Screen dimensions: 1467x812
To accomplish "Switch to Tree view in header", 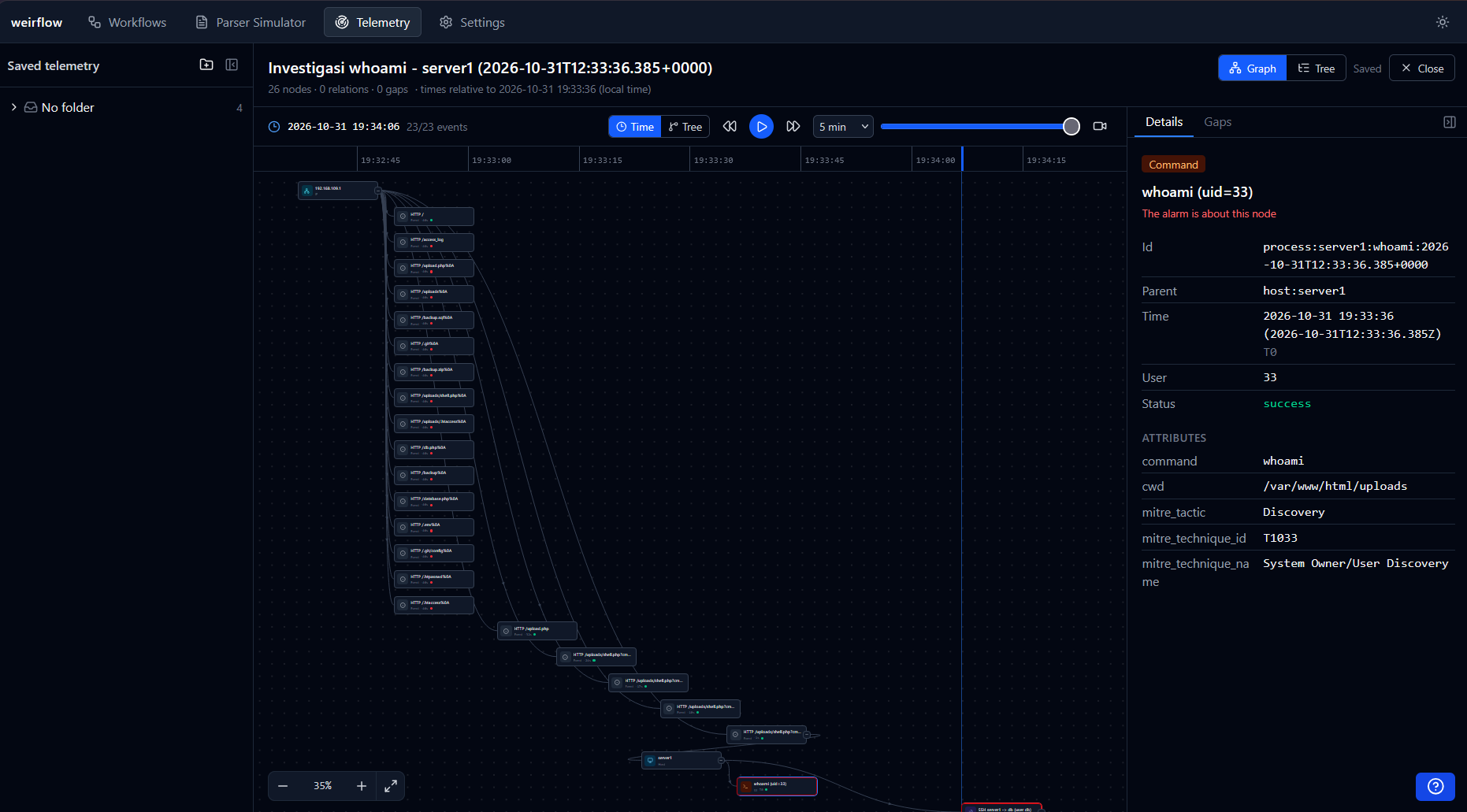I will point(1317,69).
